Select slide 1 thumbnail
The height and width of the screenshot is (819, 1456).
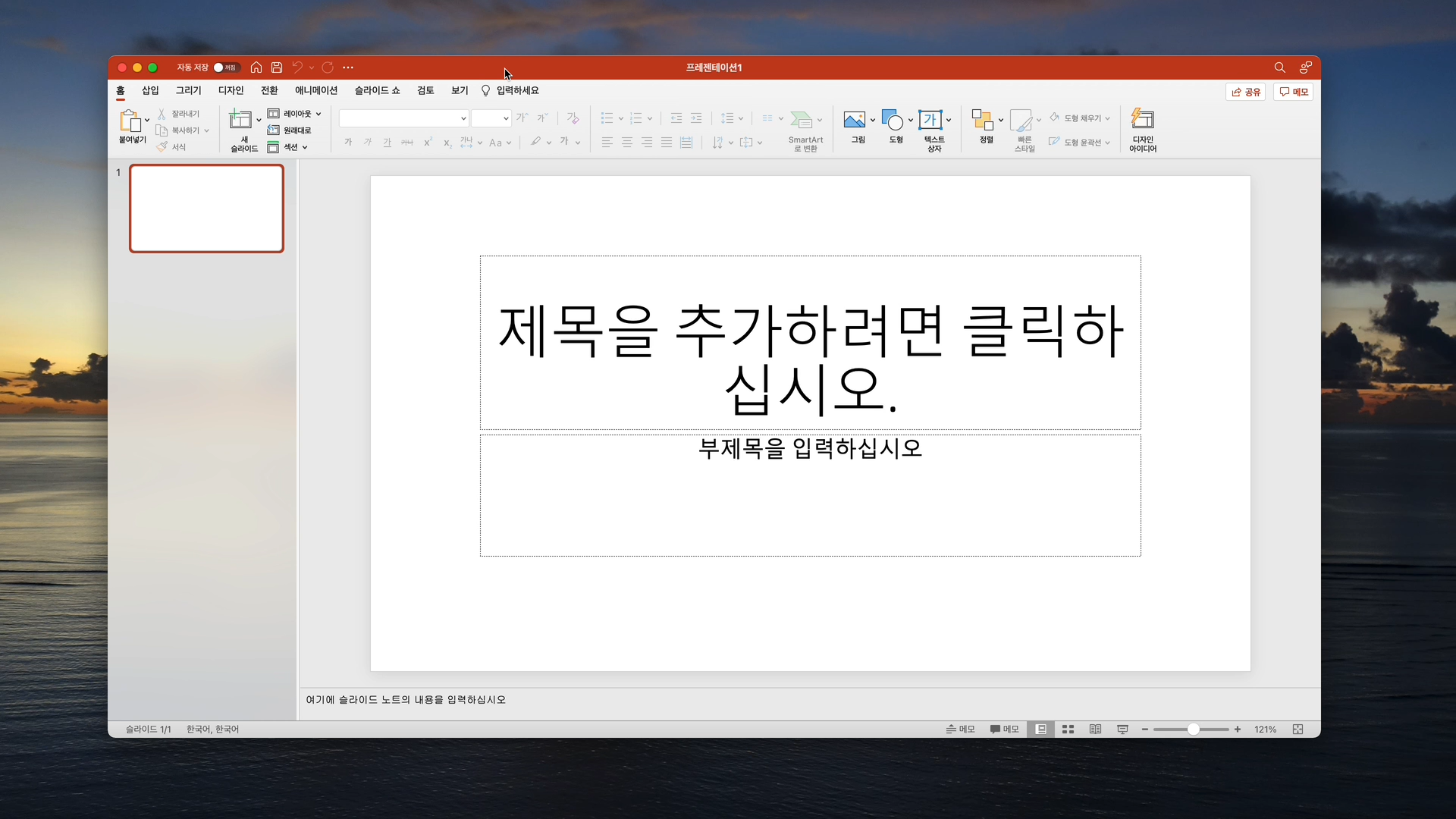[x=206, y=209]
